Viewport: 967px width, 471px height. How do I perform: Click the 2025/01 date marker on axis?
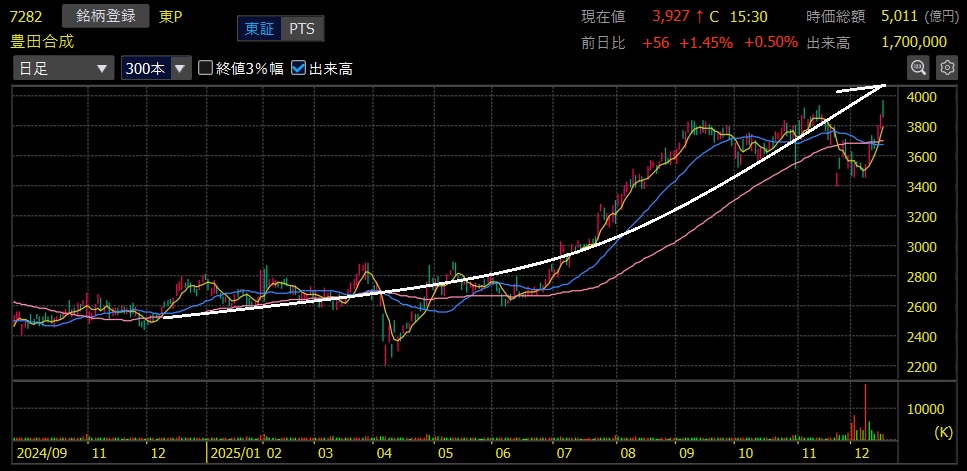click(x=237, y=453)
